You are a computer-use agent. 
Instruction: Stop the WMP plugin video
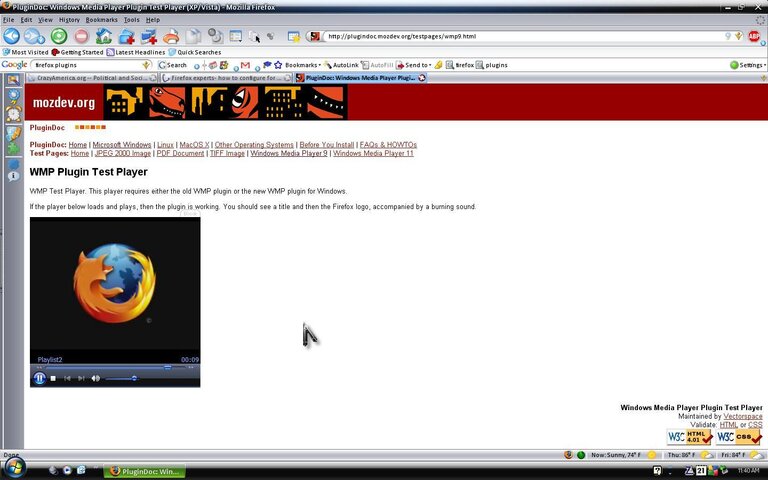[x=53, y=378]
